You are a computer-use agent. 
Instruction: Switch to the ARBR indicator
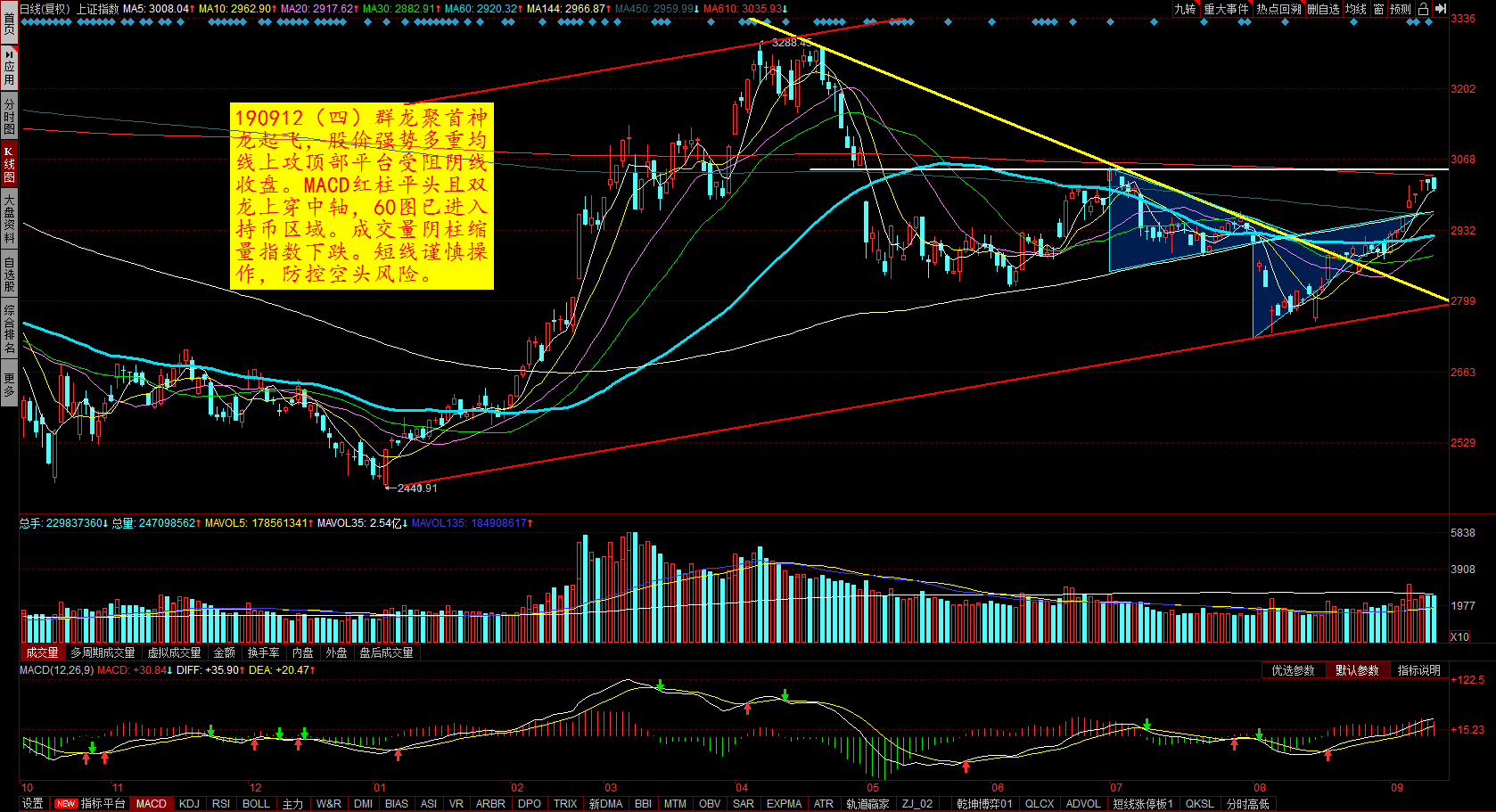(490, 803)
